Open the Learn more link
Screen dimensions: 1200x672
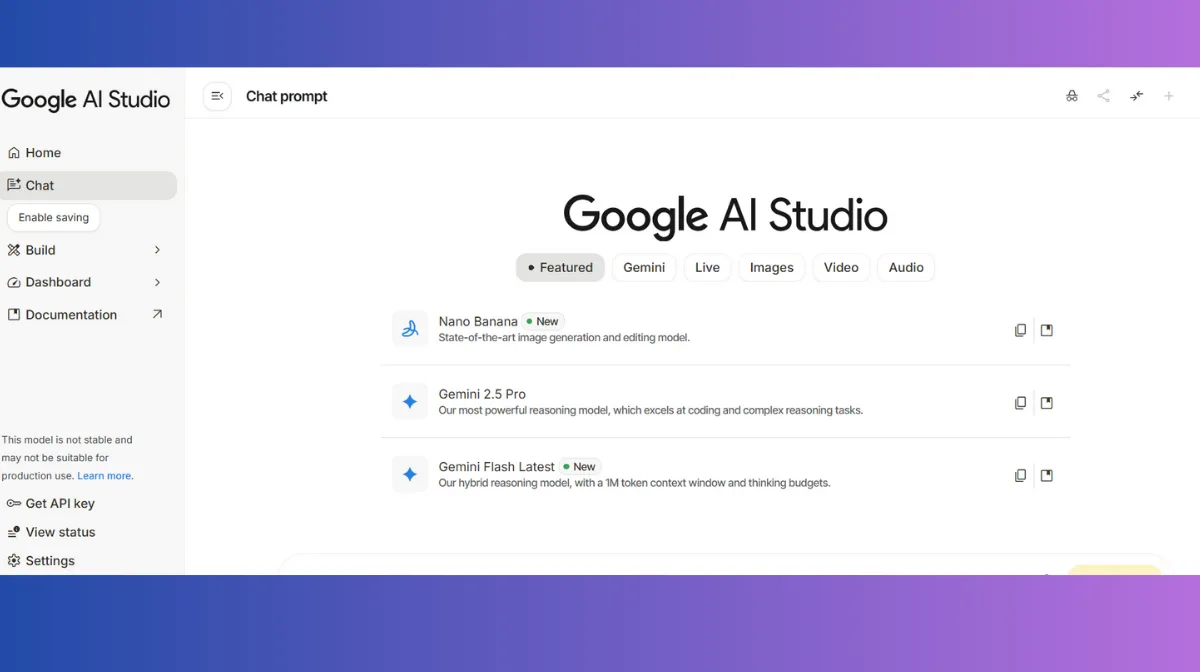[104, 475]
